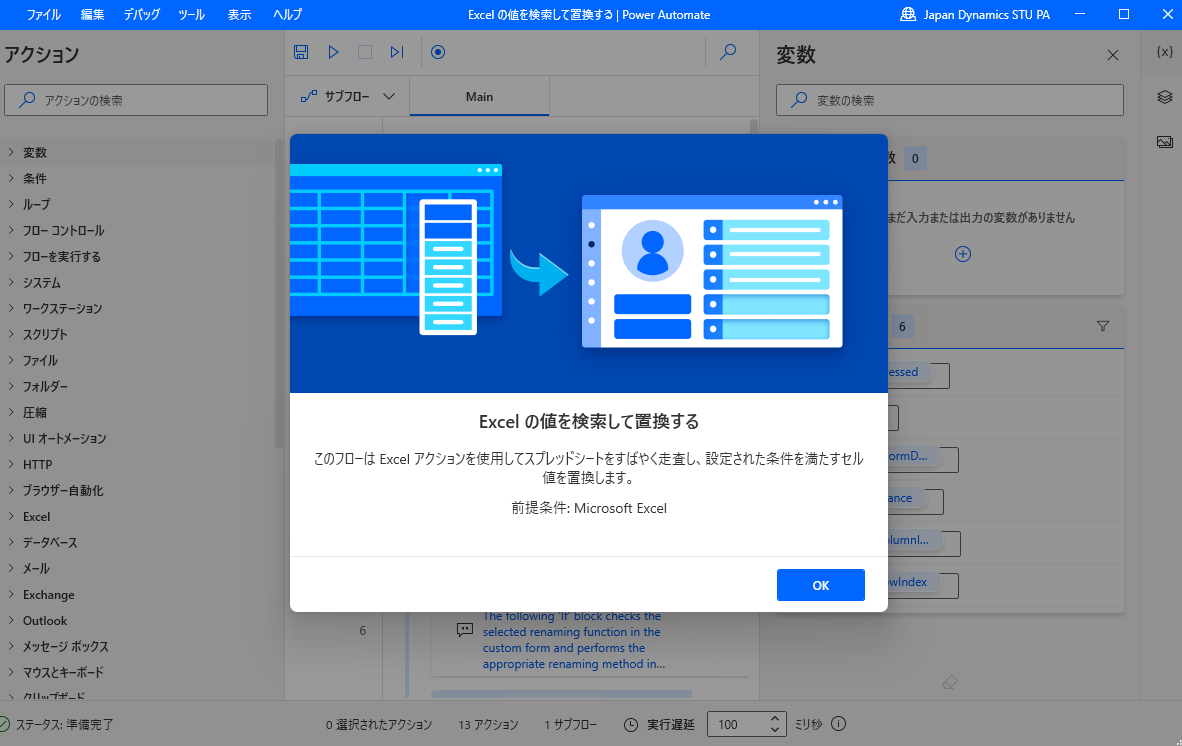Open the ツール menu
The image size is (1182, 746).
[x=191, y=14]
